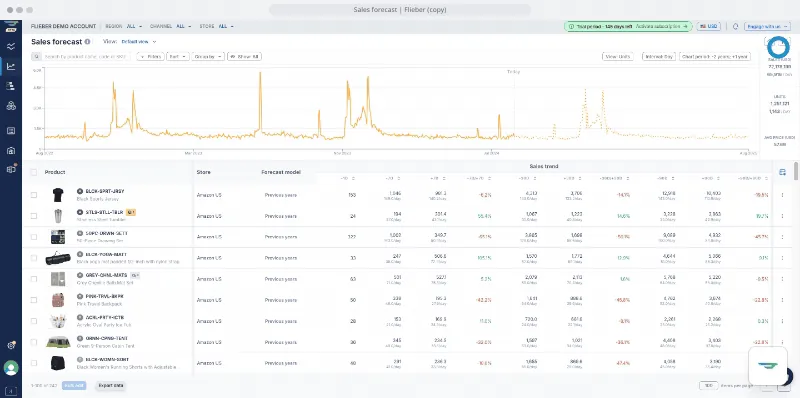Check the BLCK-YOGA-MATT row checkbox
Viewport: 800px width, 398px height.
34,258
